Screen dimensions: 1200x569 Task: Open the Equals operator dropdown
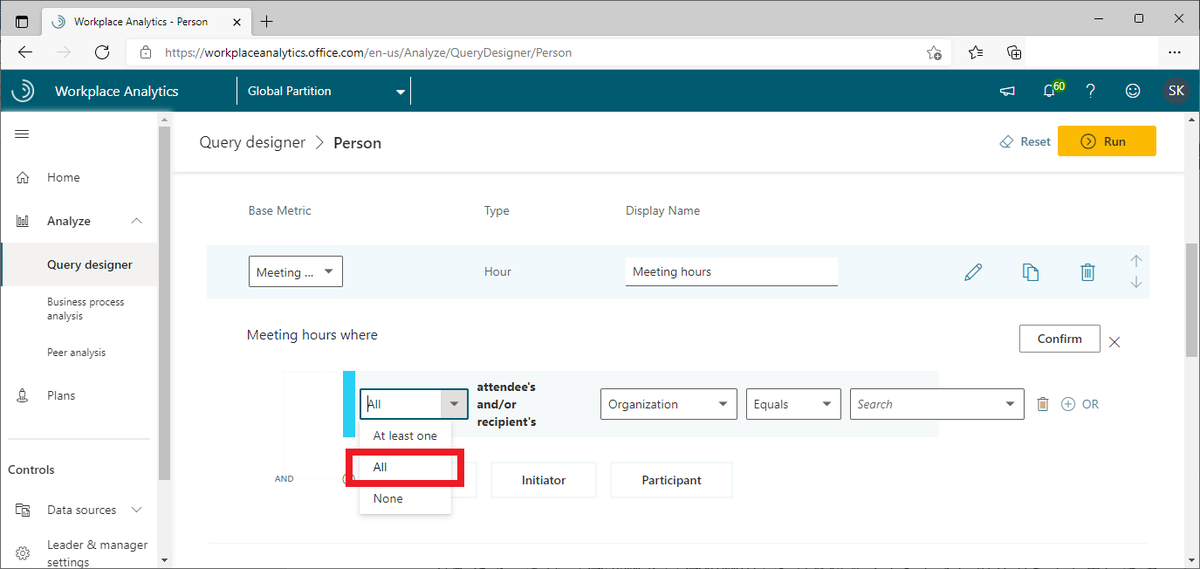793,404
